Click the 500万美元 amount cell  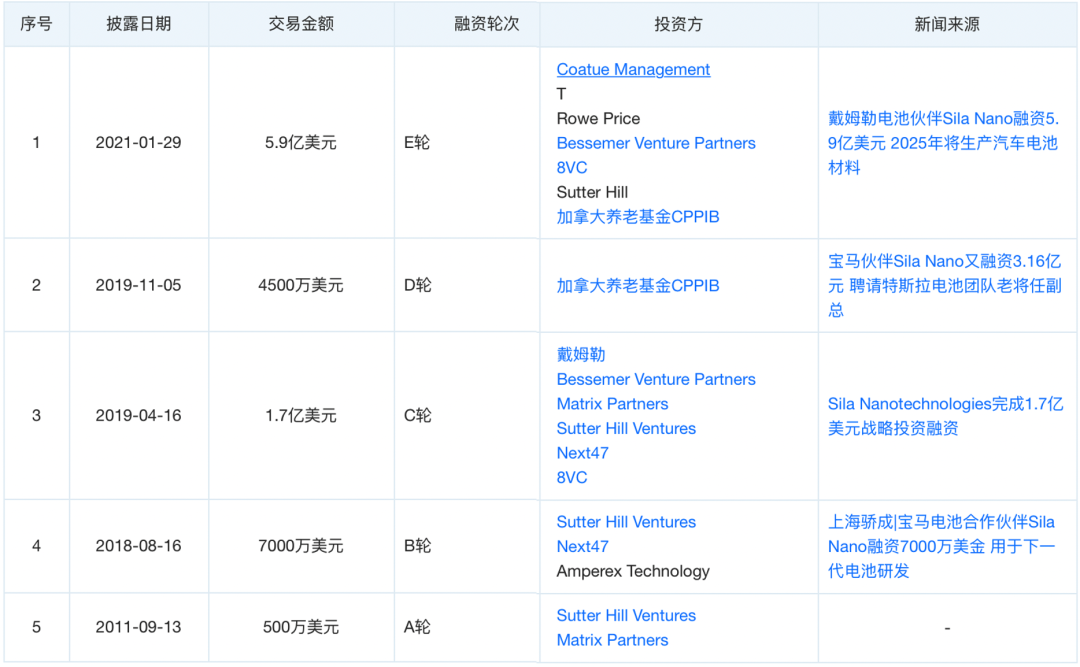[301, 627]
